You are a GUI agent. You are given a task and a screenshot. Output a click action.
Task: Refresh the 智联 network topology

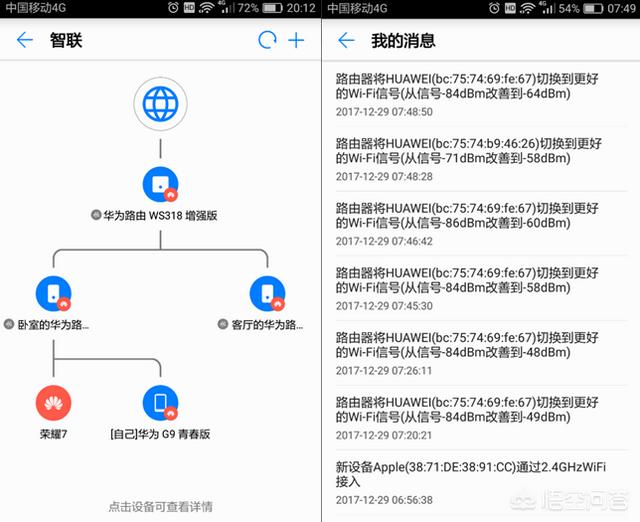[267, 40]
